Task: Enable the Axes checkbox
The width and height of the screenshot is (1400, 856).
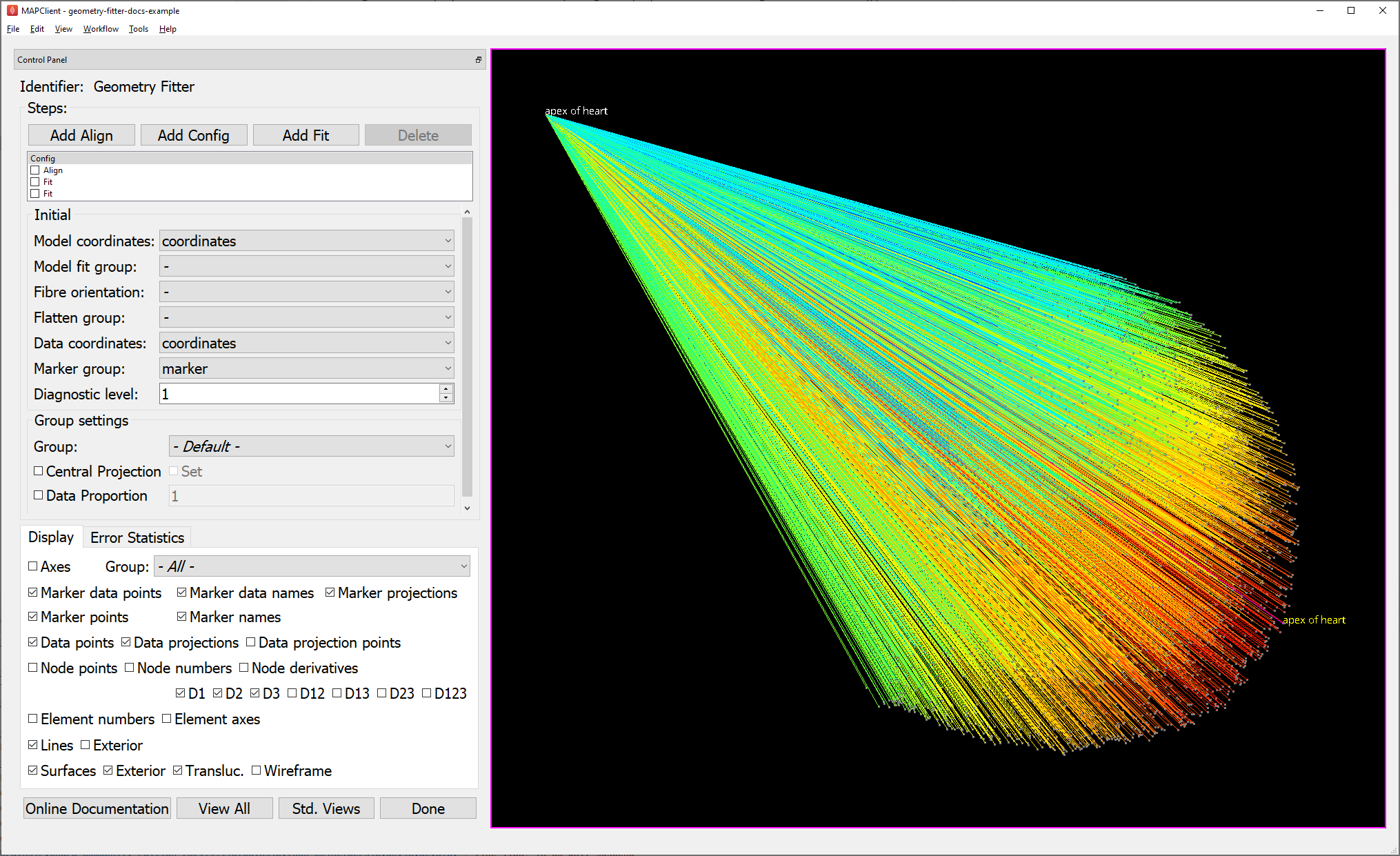Action: click(33, 566)
